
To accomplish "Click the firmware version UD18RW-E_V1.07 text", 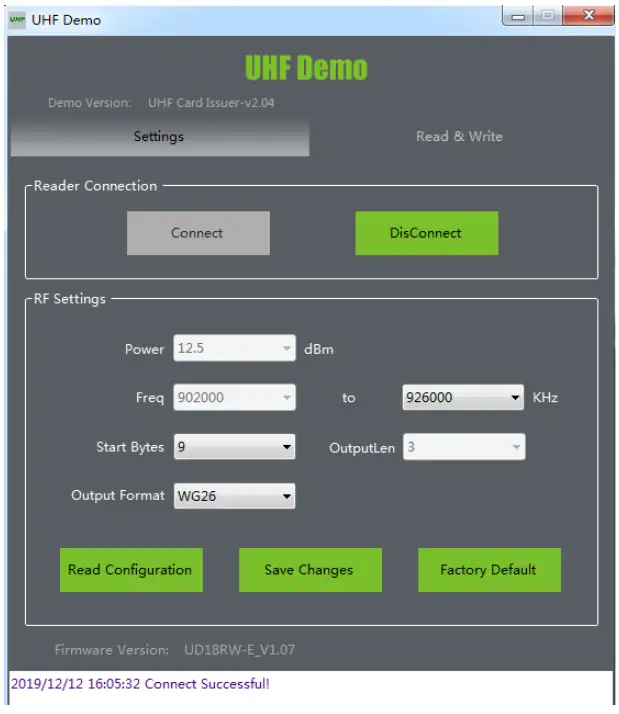I will point(239,650).
